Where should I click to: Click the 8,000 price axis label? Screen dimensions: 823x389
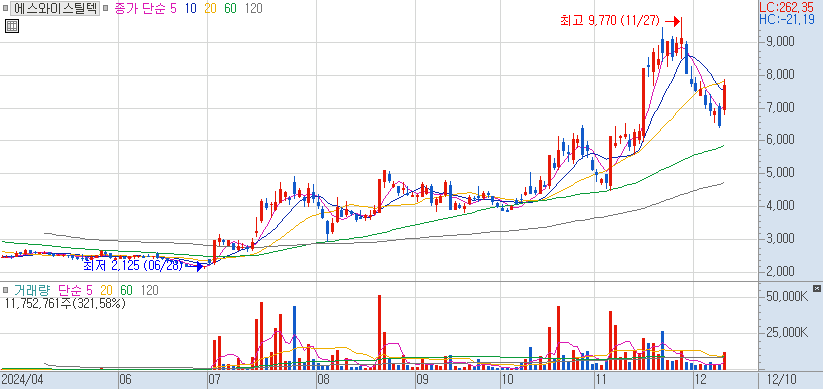click(x=779, y=75)
